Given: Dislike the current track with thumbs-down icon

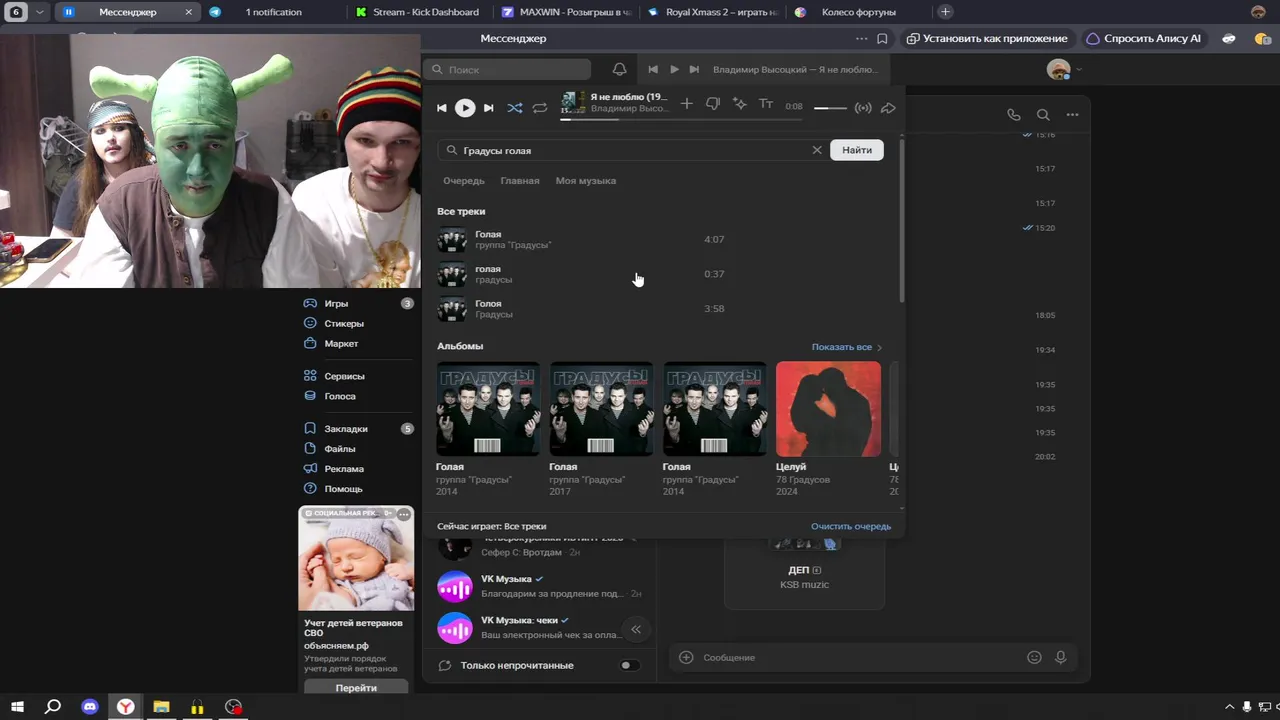Looking at the screenshot, I should tap(713, 104).
